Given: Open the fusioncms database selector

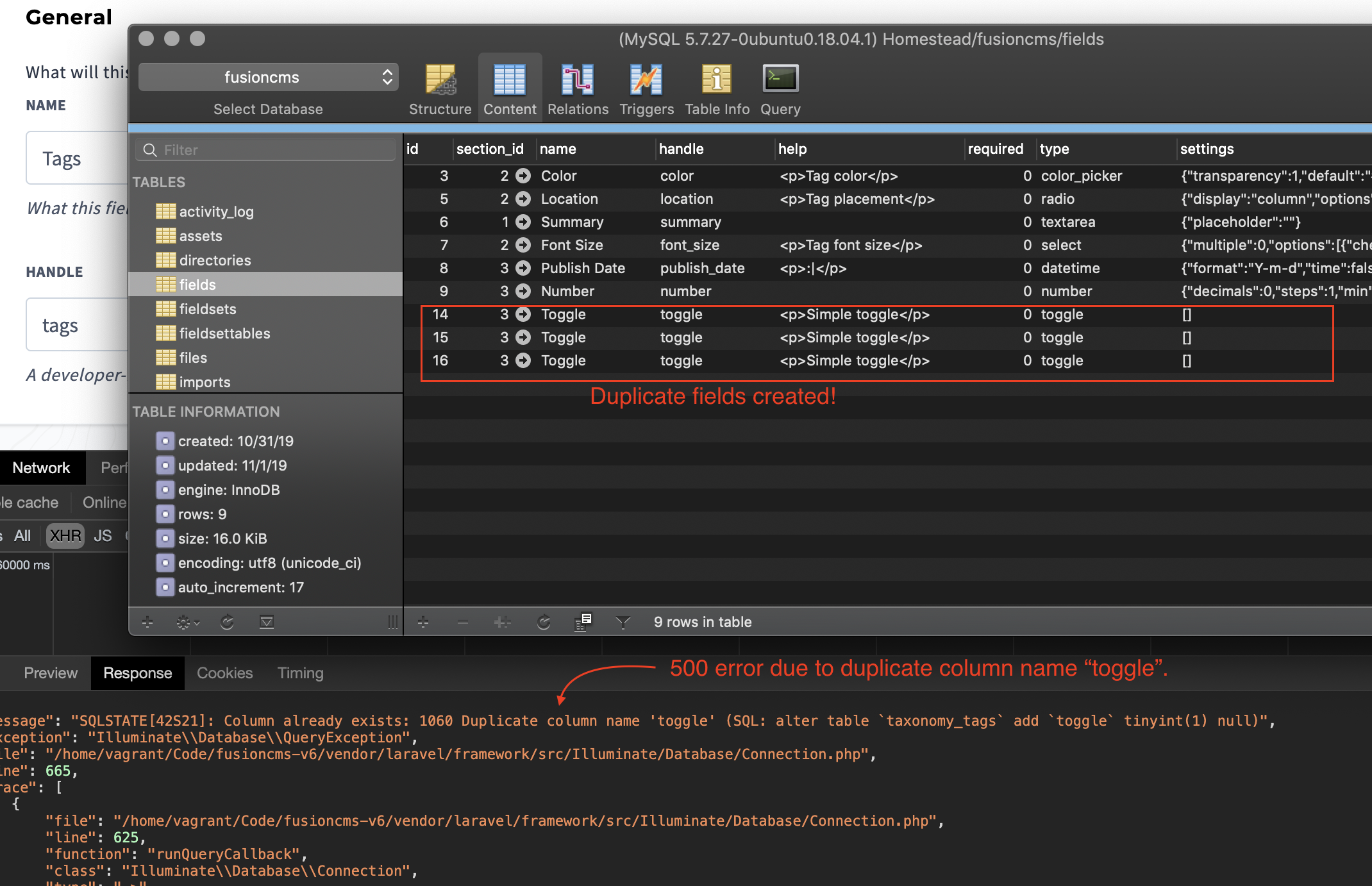Looking at the screenshot, I should tap(268, 76).
